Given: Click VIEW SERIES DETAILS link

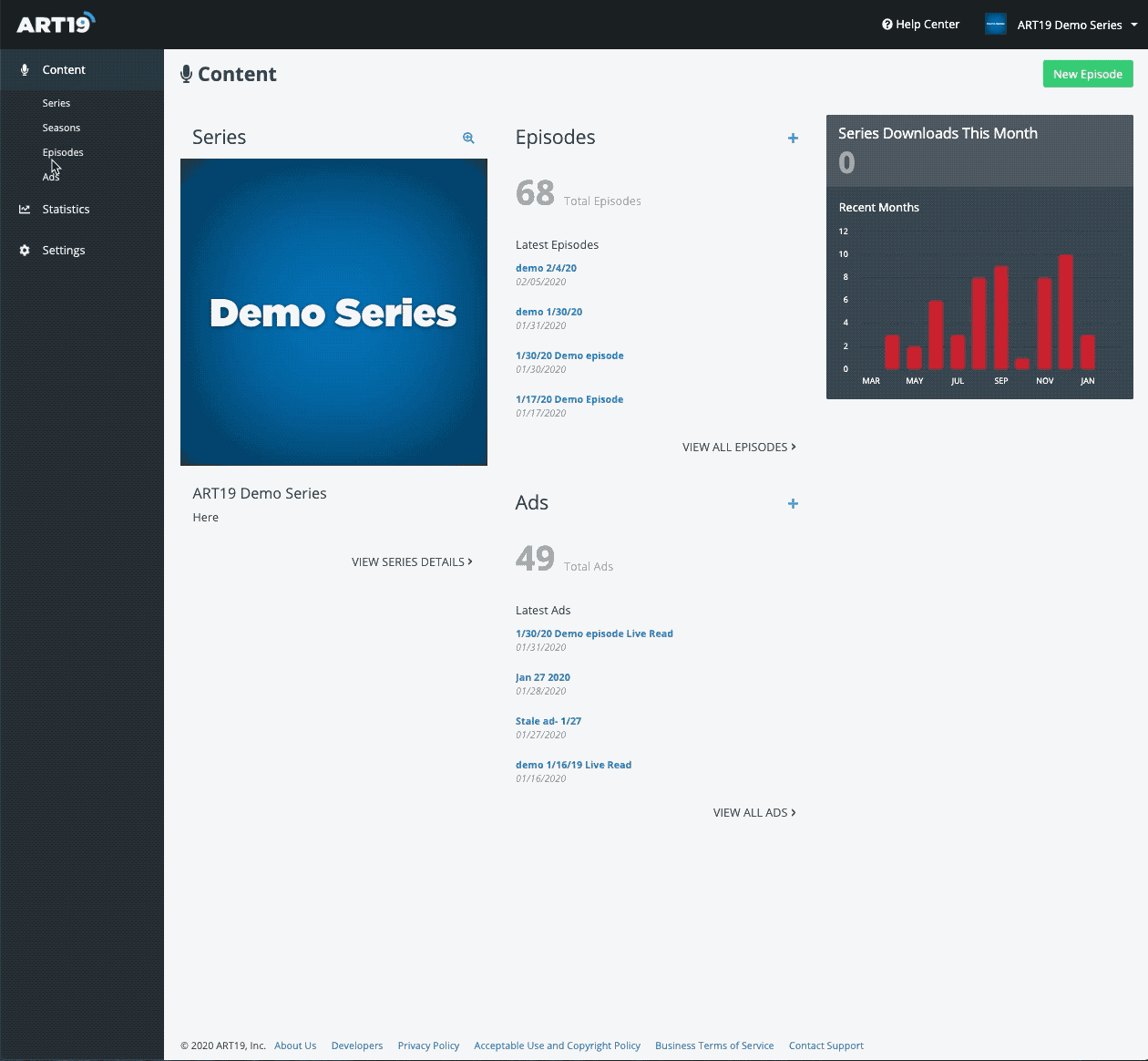Looking at the screenshot, I should tap(412, 562).
